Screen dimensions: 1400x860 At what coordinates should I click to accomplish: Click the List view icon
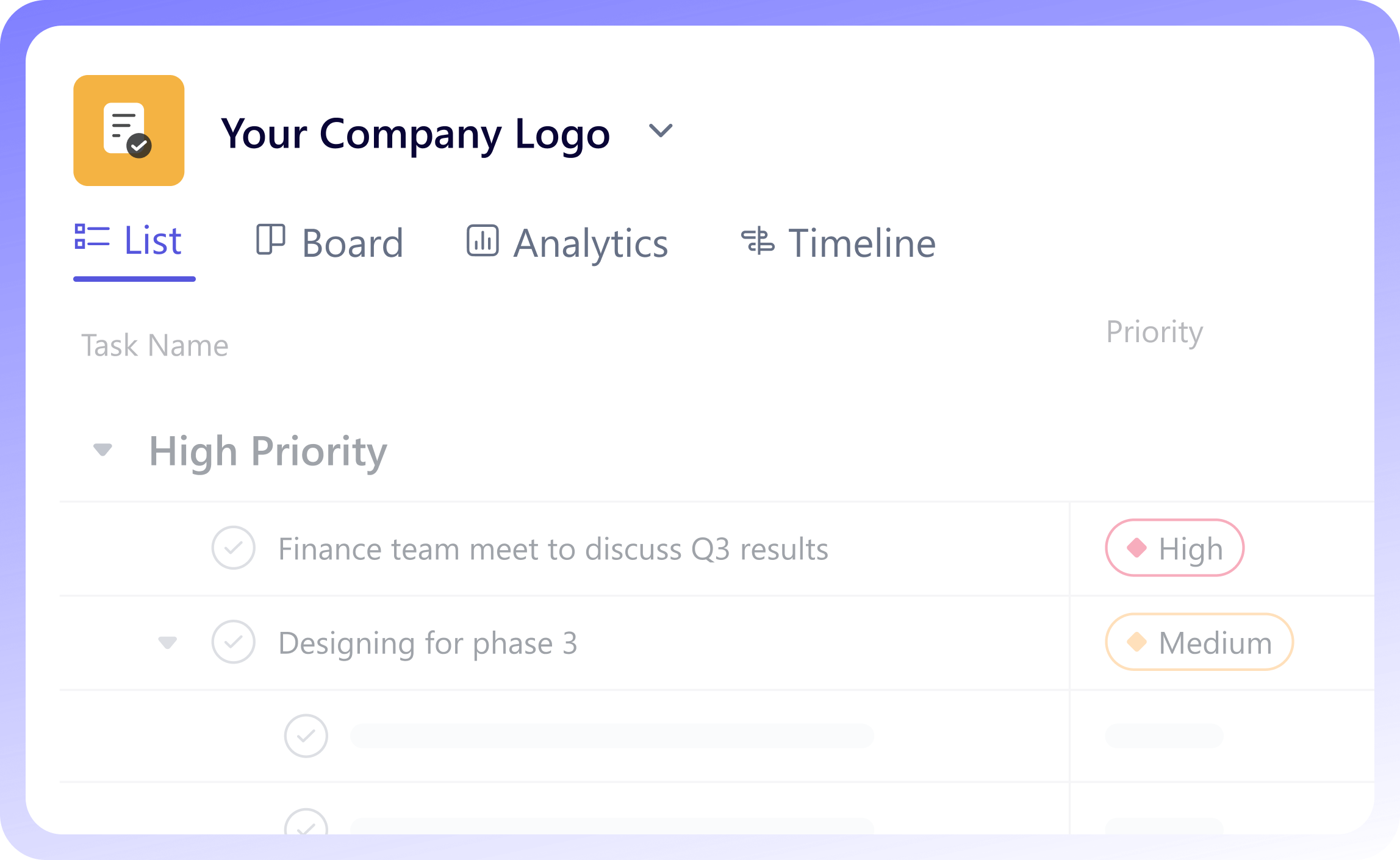click(x=92, y=237)
